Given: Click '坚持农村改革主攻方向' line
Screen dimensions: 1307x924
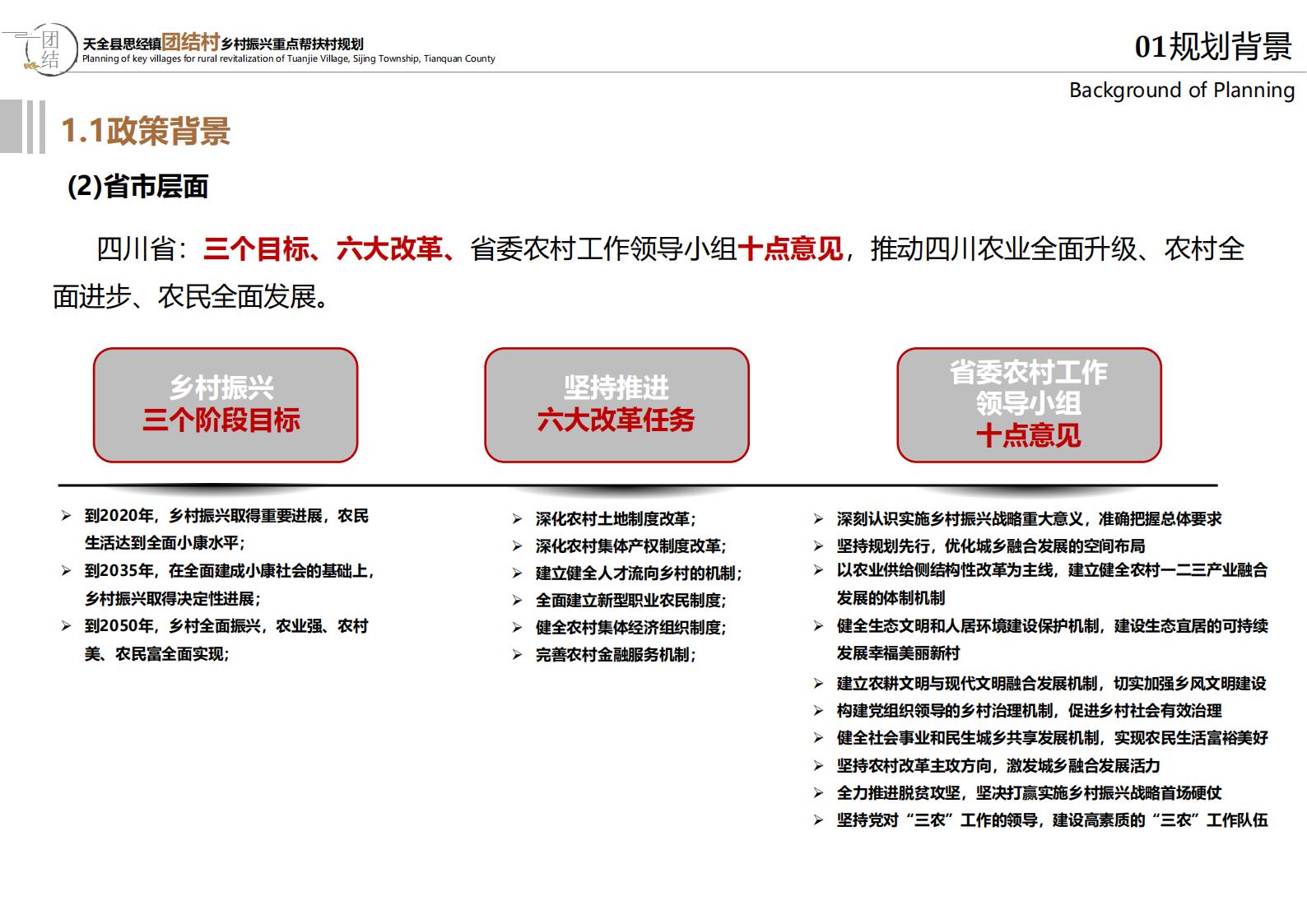Looking at the screenshot, I should pos(998,766).
